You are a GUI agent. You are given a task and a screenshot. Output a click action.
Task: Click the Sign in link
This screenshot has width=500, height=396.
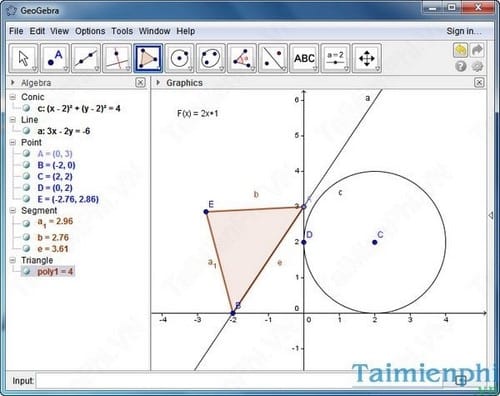[464, 31]
